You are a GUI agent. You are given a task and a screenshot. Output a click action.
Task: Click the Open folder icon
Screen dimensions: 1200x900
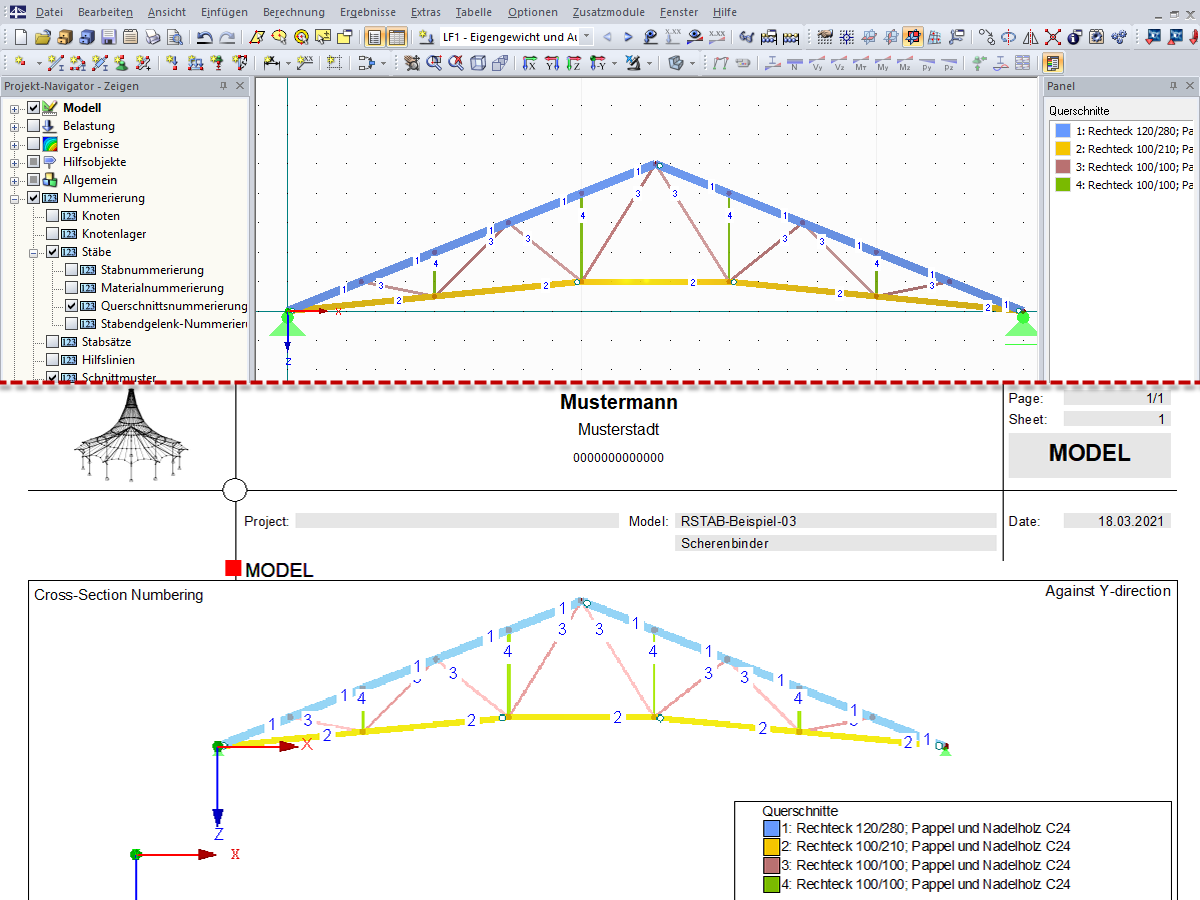(x=43, y=37)
